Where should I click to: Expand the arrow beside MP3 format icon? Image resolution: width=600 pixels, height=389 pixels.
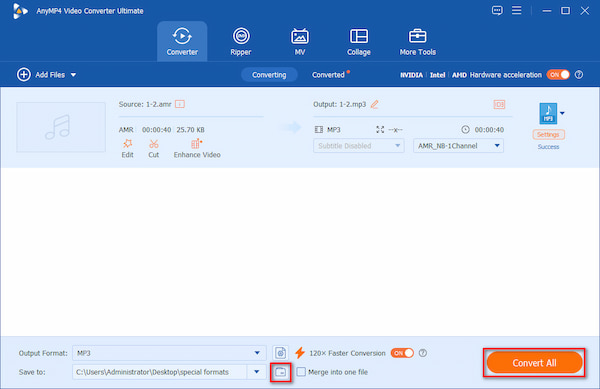562,113
